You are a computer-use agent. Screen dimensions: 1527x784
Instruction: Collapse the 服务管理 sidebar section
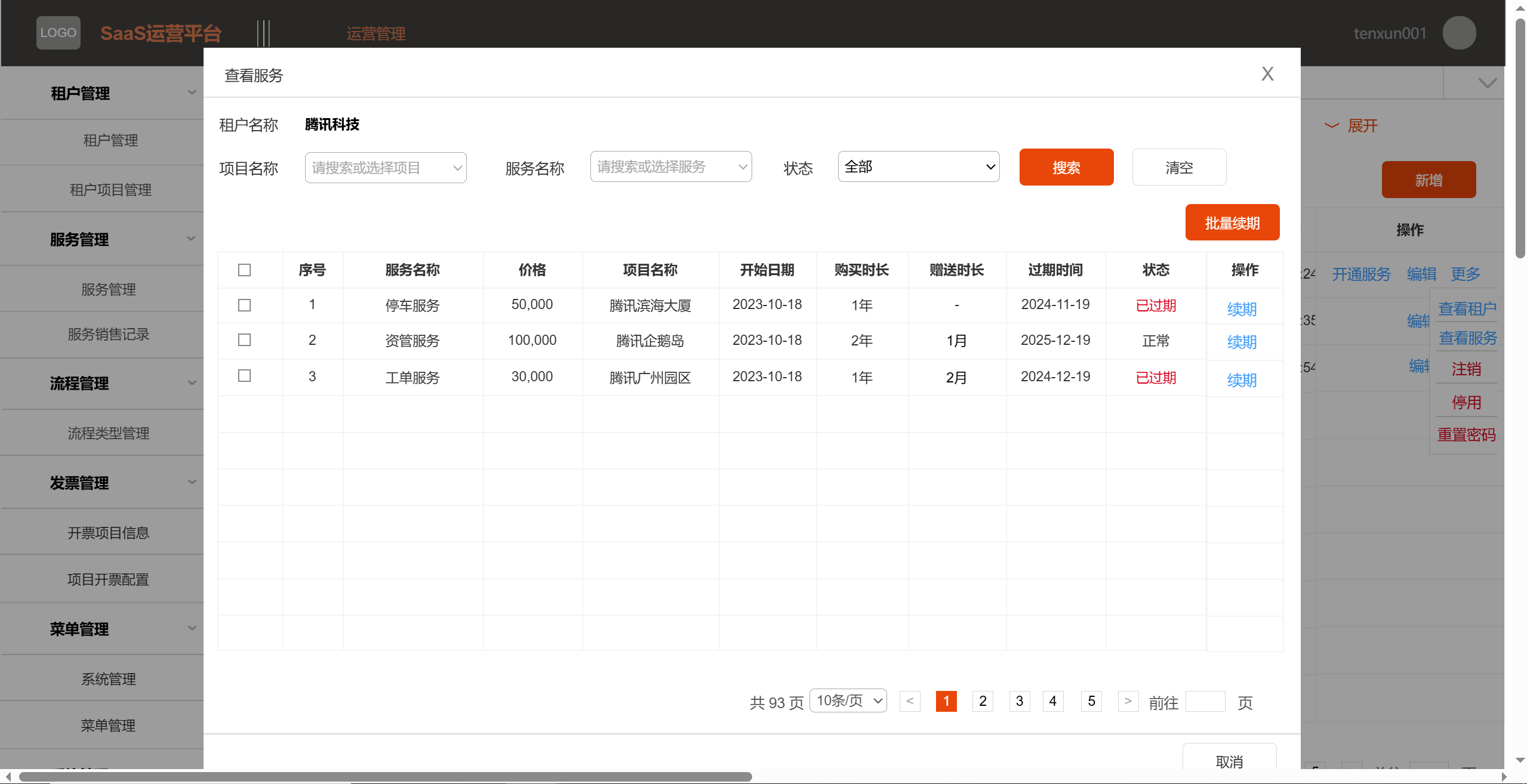pos(192,239)
